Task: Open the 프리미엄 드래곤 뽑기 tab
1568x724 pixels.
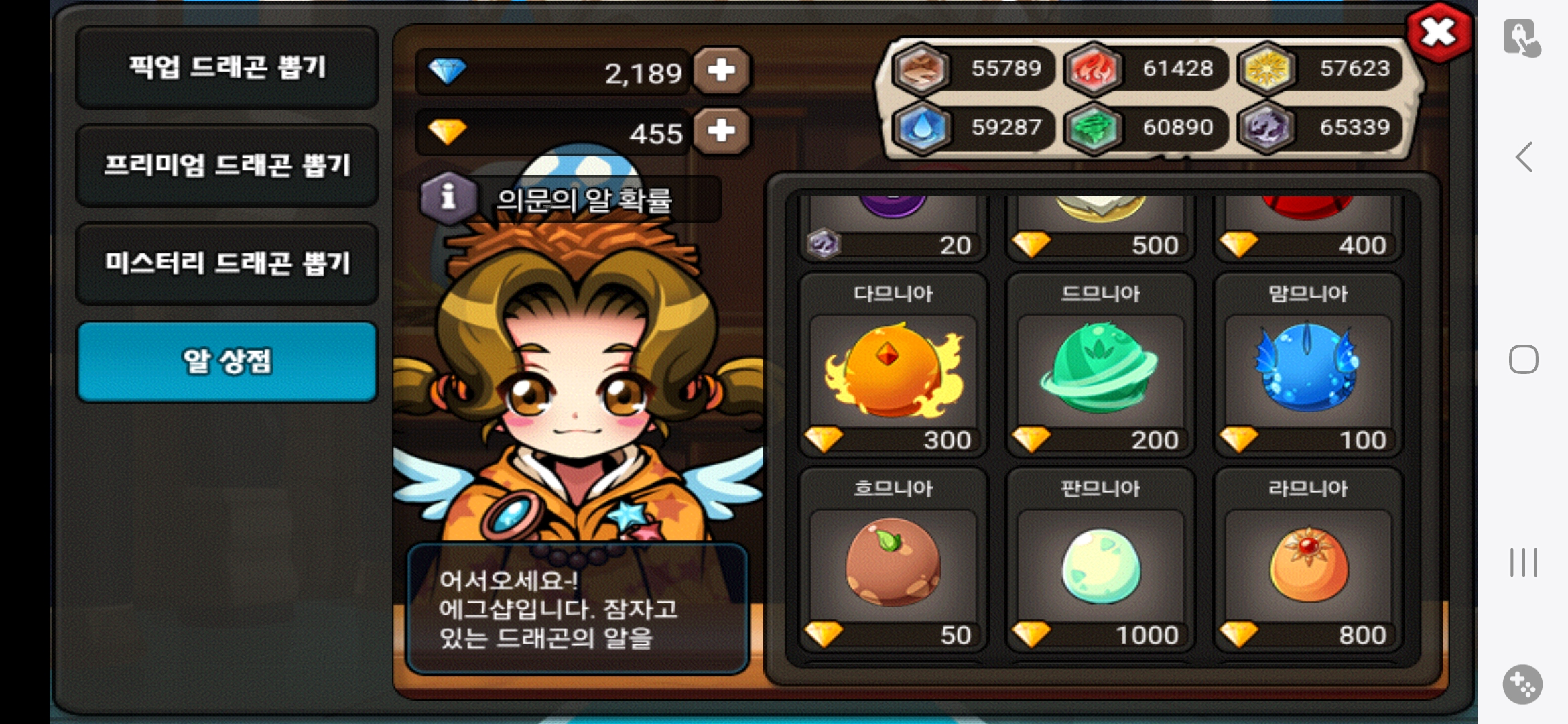Action: pos(227,166)
